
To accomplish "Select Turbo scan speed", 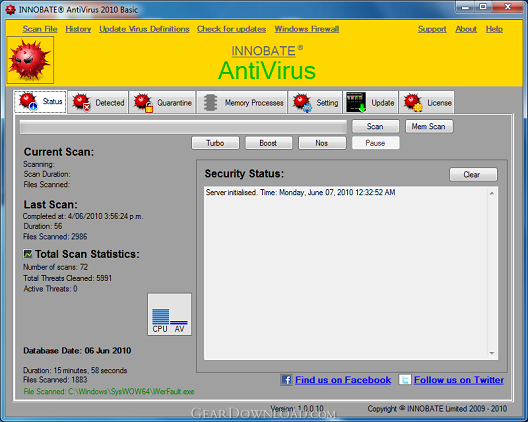I will coord(215,143).
